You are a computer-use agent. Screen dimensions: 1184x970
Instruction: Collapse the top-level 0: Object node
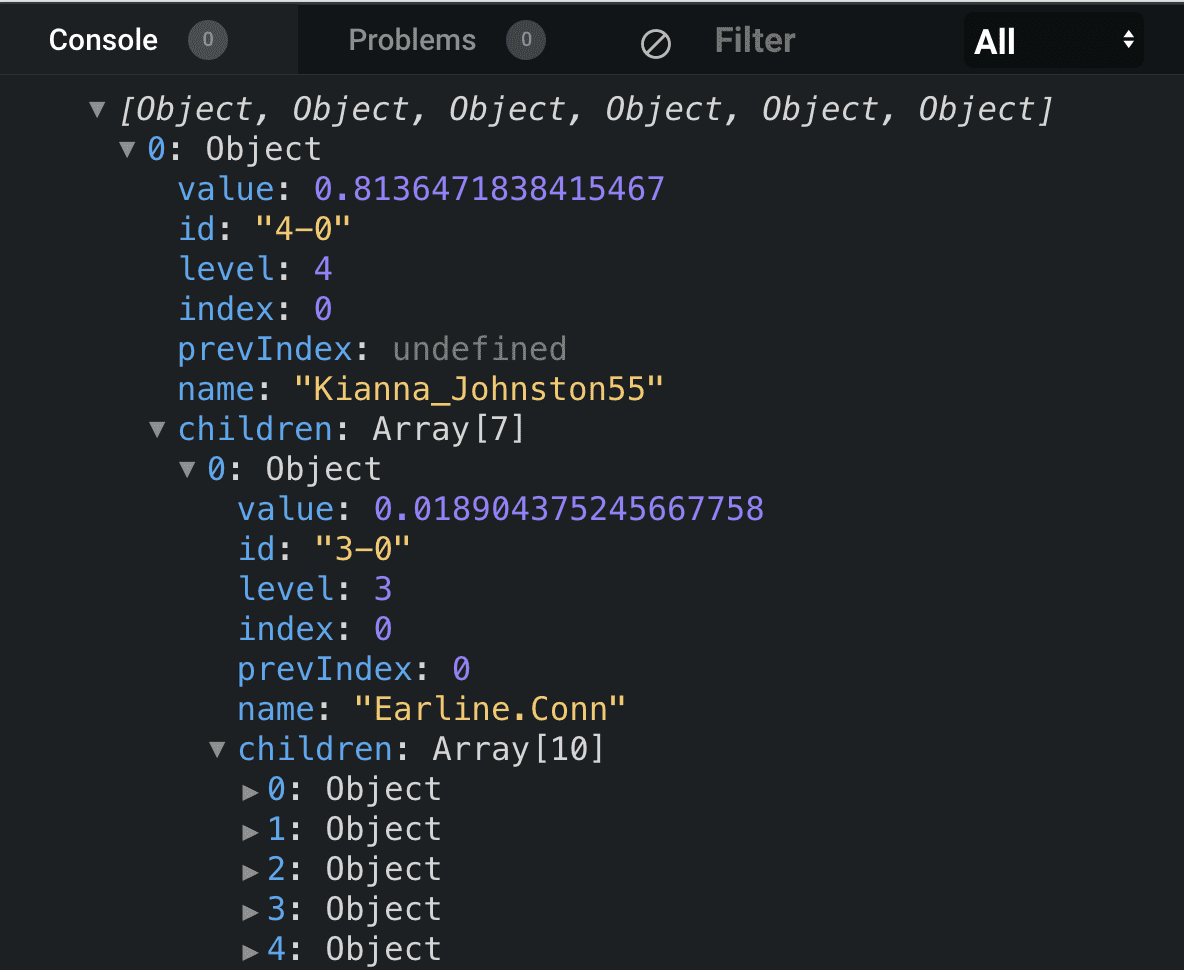pyautogui.click(x=127, y=149)
